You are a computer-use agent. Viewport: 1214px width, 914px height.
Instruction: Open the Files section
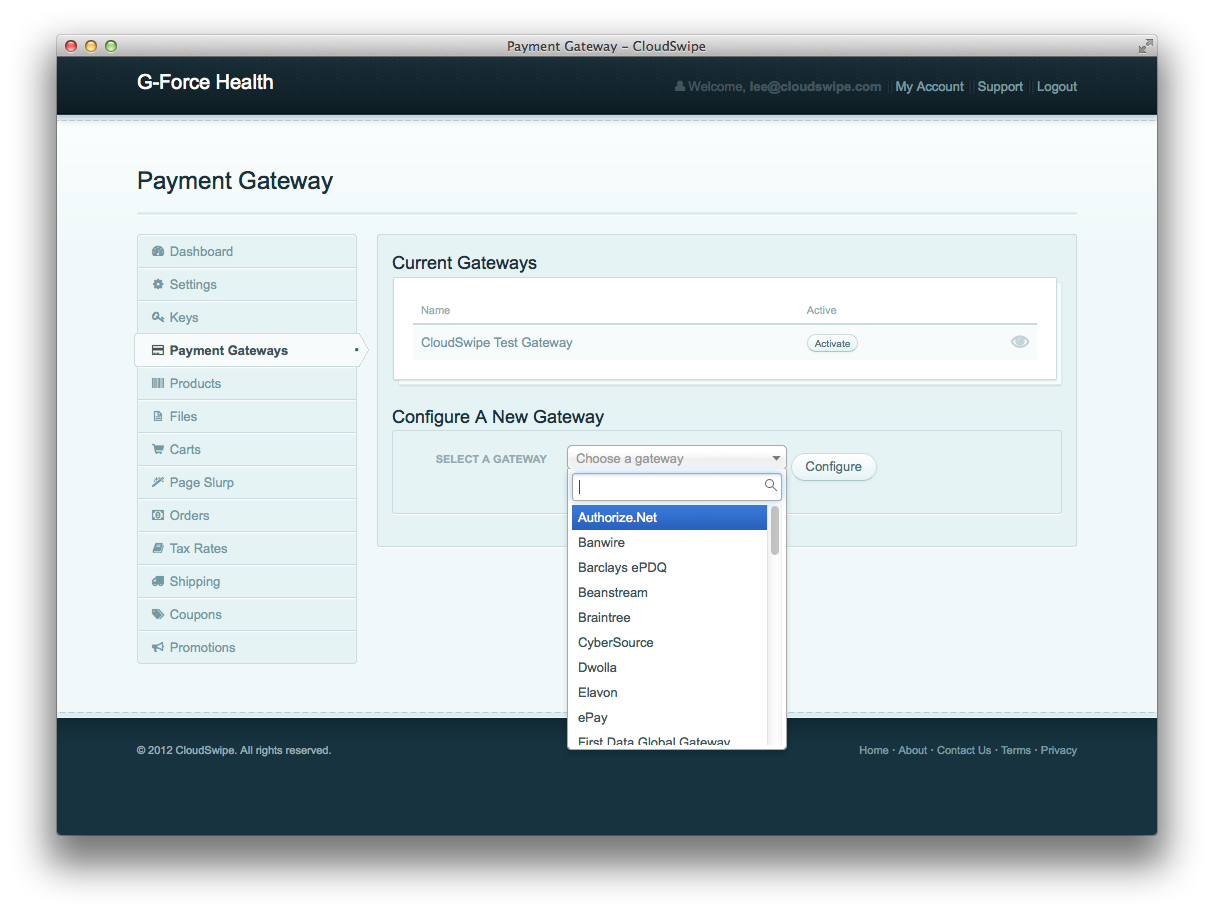[x=247, y=416]
